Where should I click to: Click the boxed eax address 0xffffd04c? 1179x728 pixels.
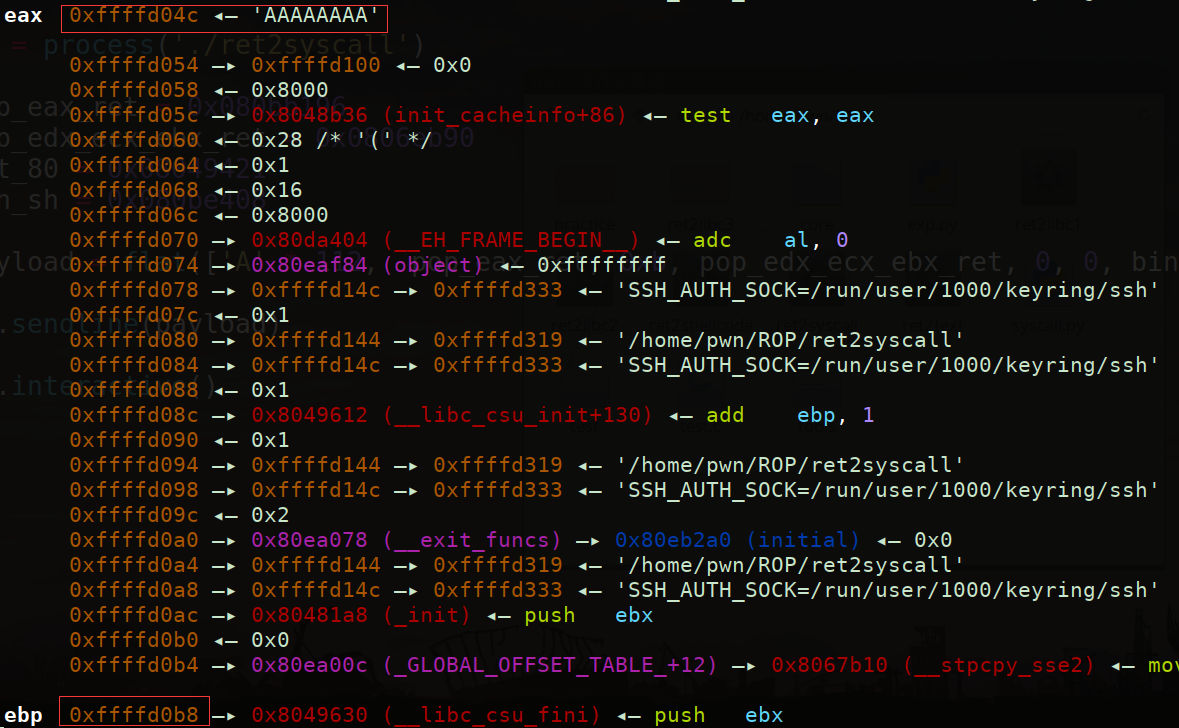click(134, 16)
